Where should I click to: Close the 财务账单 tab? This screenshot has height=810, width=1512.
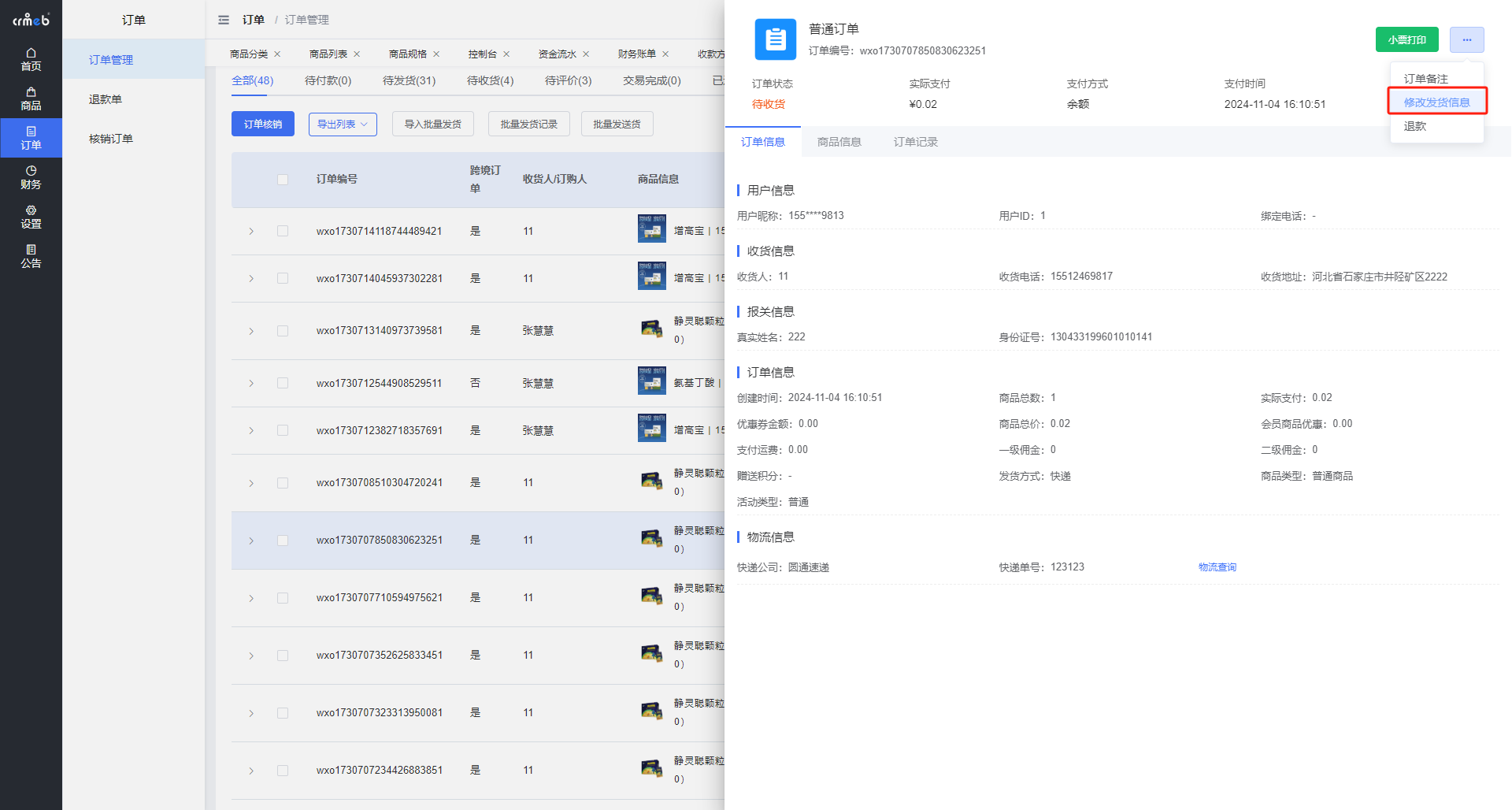665,54
